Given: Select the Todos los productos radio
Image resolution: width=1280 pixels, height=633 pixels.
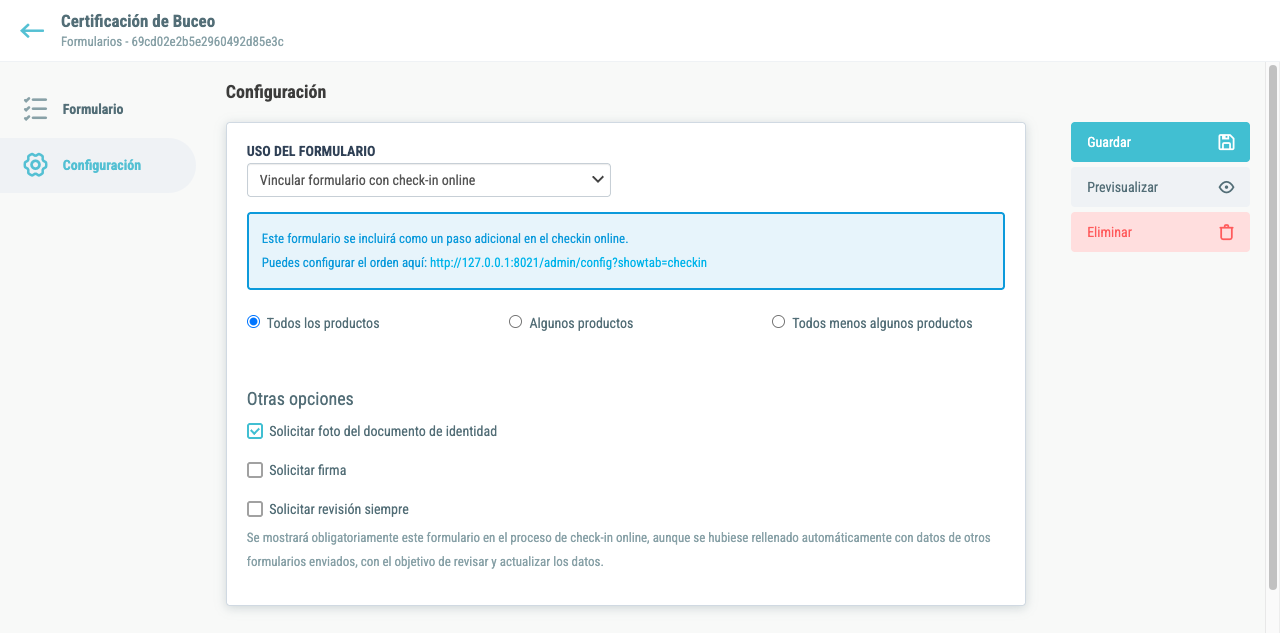Looking at the screenshot, I should click(254, 322).
